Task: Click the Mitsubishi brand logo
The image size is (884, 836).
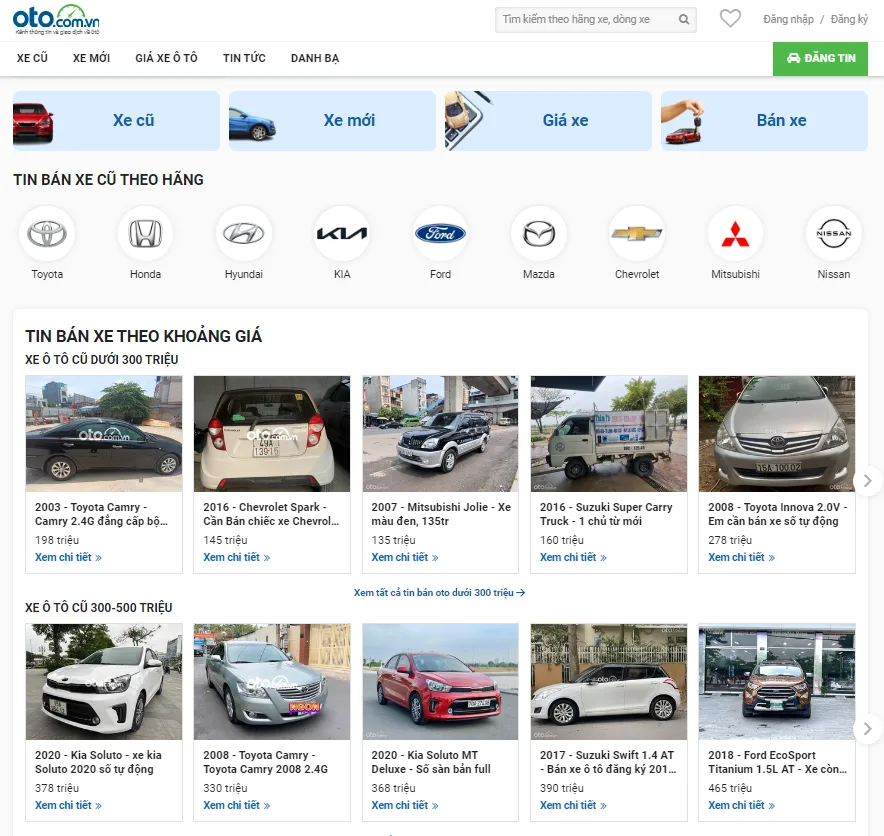Action: tap(735, 230)
